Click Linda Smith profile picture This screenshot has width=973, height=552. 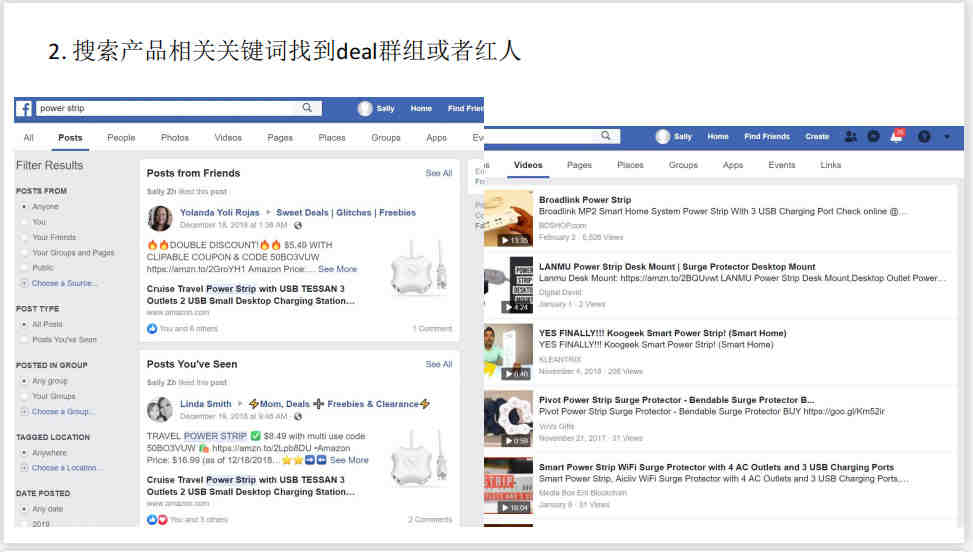pyautogui.click(x=160, y=409)
